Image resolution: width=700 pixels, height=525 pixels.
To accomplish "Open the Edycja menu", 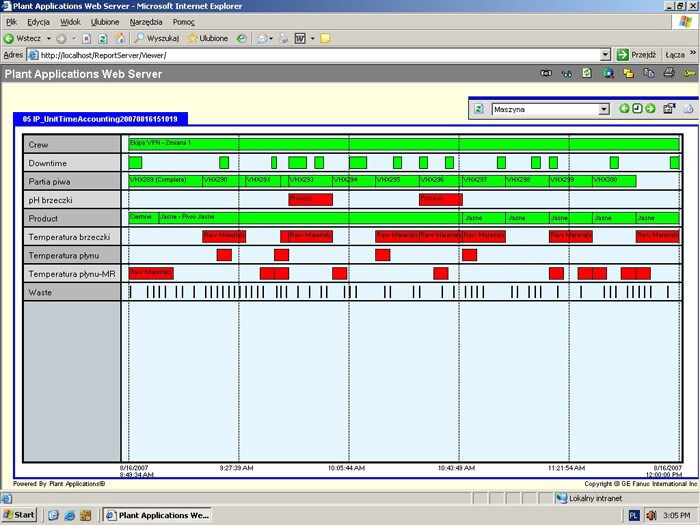I will point(38,22).
